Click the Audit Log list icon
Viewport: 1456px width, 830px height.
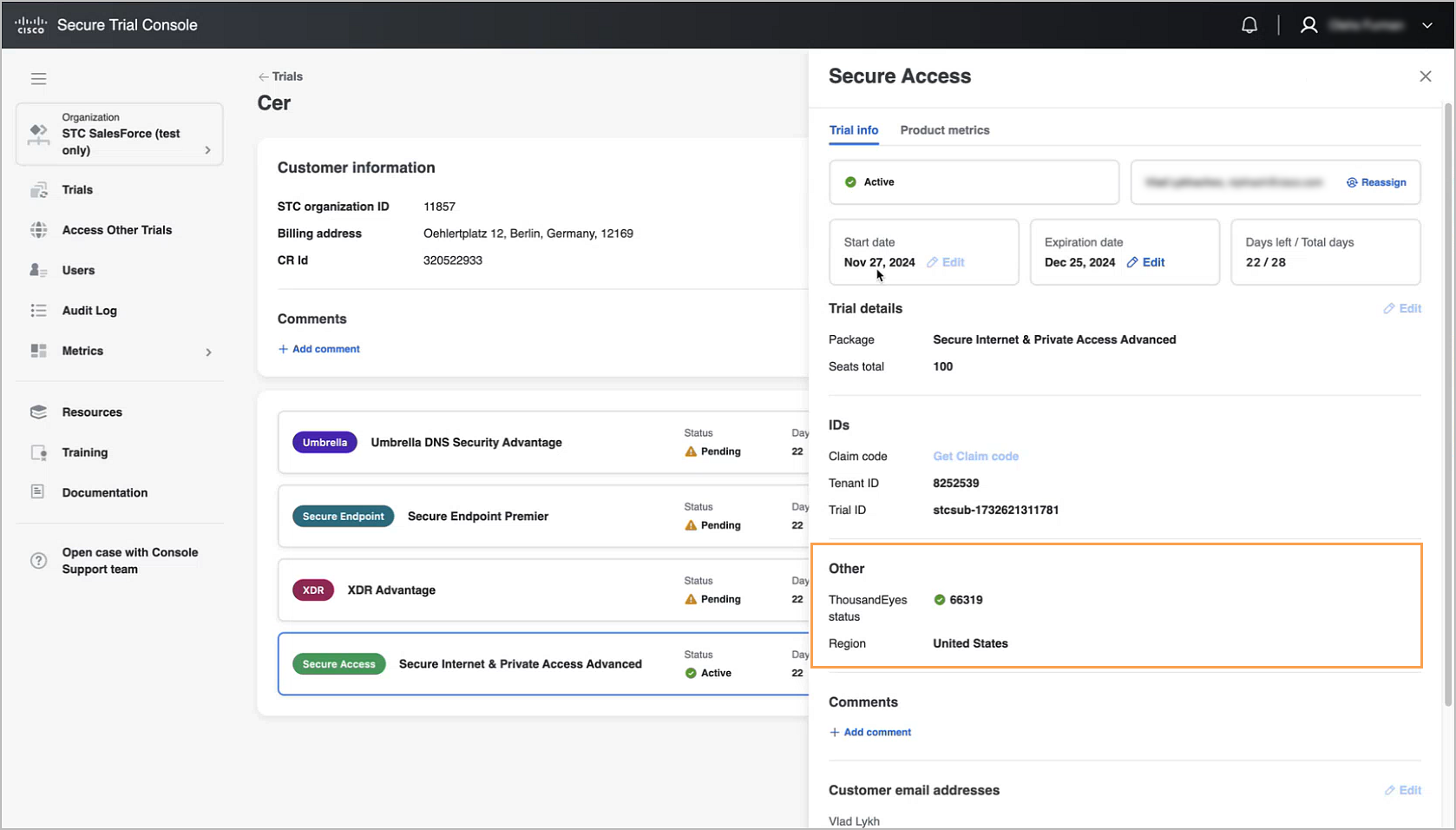(38, 310)
